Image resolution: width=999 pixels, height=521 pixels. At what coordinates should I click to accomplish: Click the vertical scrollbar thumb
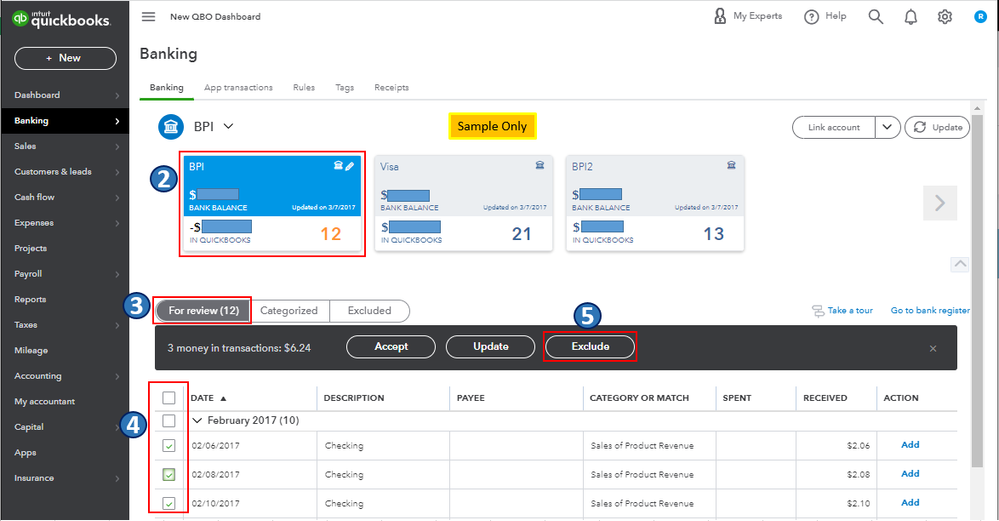point(977,292)
